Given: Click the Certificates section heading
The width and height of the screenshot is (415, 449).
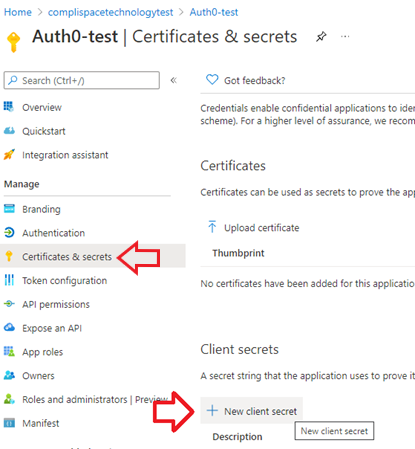Looking at the screenshot, I should click(233, 166).
